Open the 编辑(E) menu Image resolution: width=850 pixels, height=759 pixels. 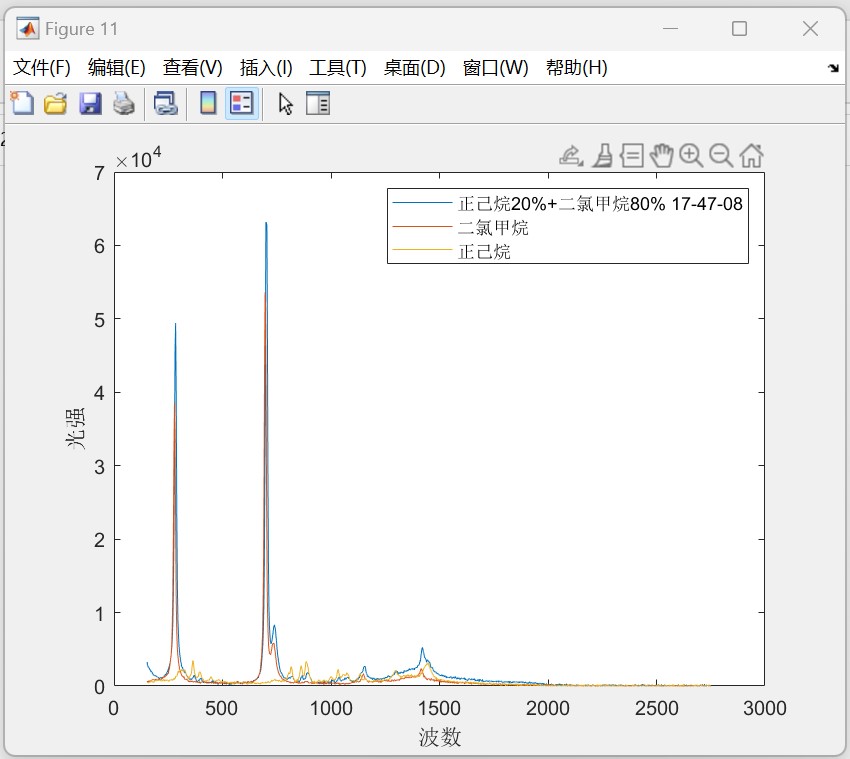click(x=117, y=68)
